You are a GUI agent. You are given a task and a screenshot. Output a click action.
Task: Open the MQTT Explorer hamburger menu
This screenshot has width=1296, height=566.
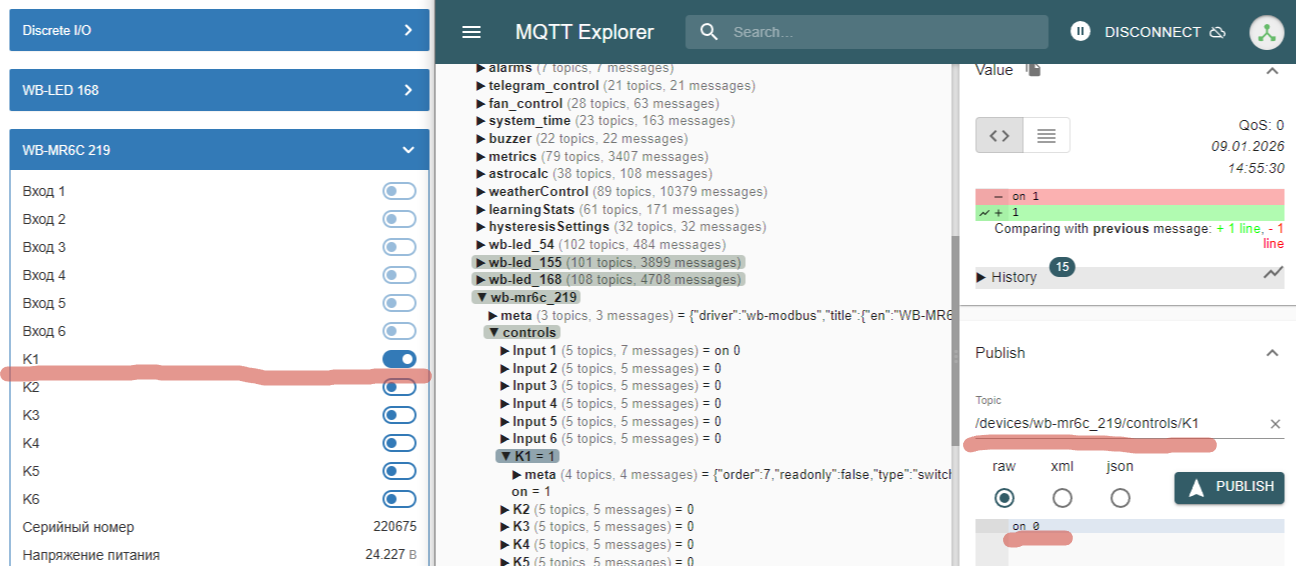click(x=471, y=32)
